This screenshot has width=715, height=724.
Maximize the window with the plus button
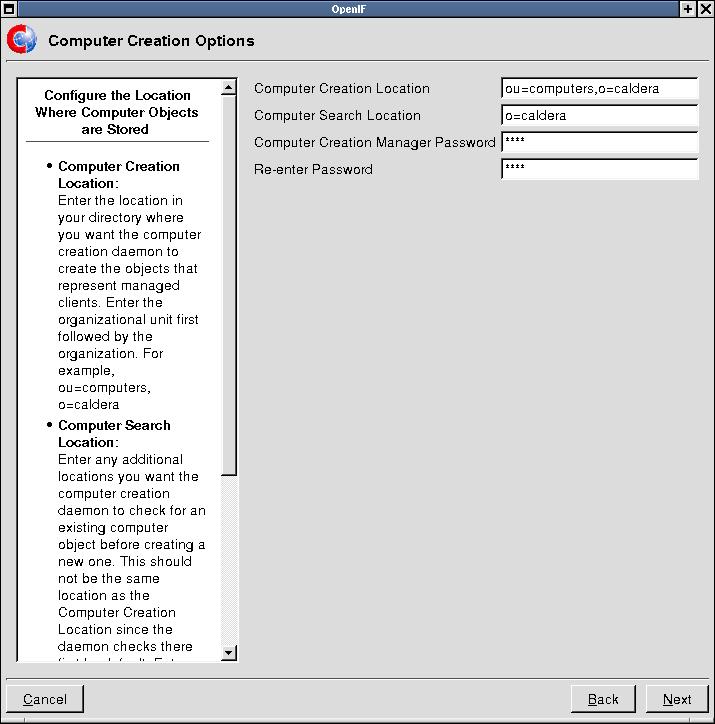coord(688,8)
